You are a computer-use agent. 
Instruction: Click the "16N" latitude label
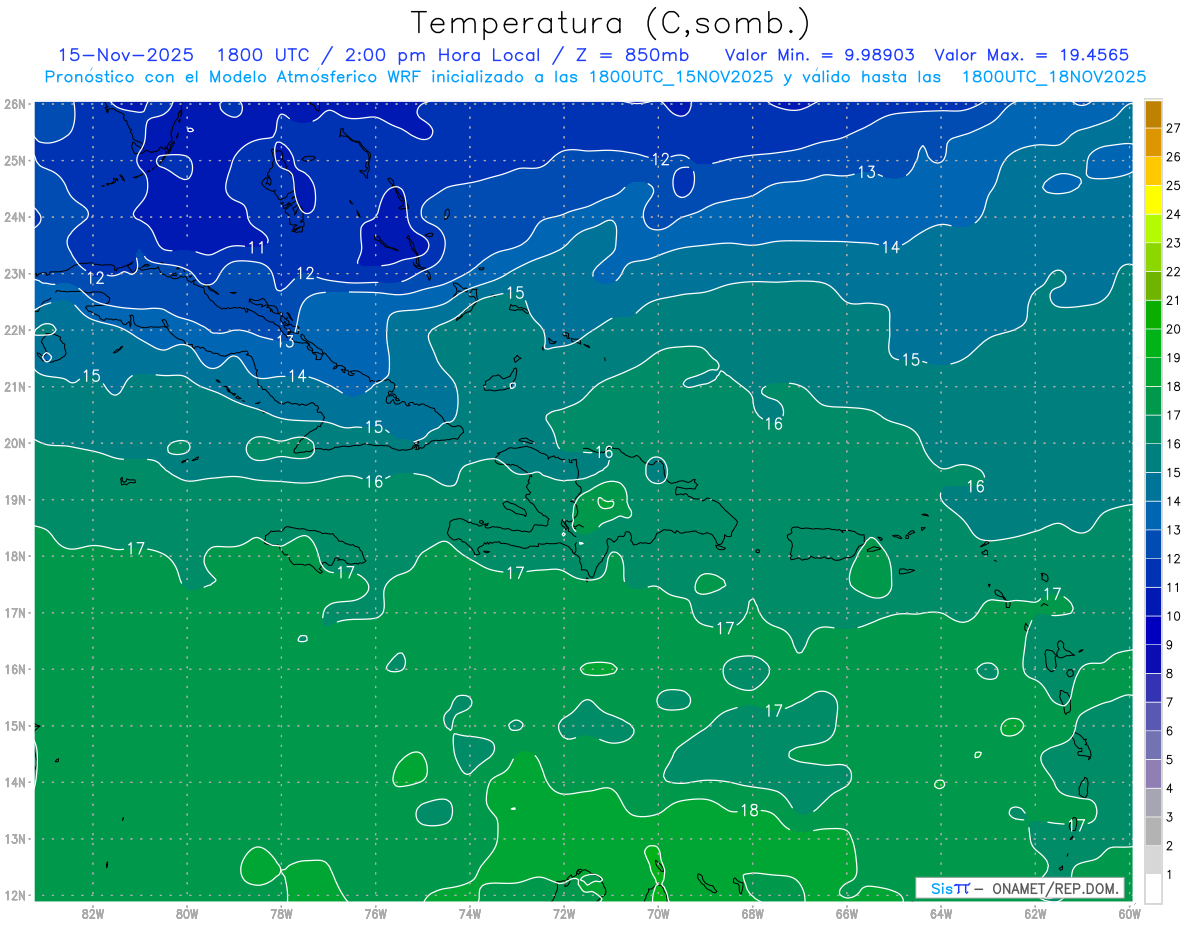(x=14, y=669)
